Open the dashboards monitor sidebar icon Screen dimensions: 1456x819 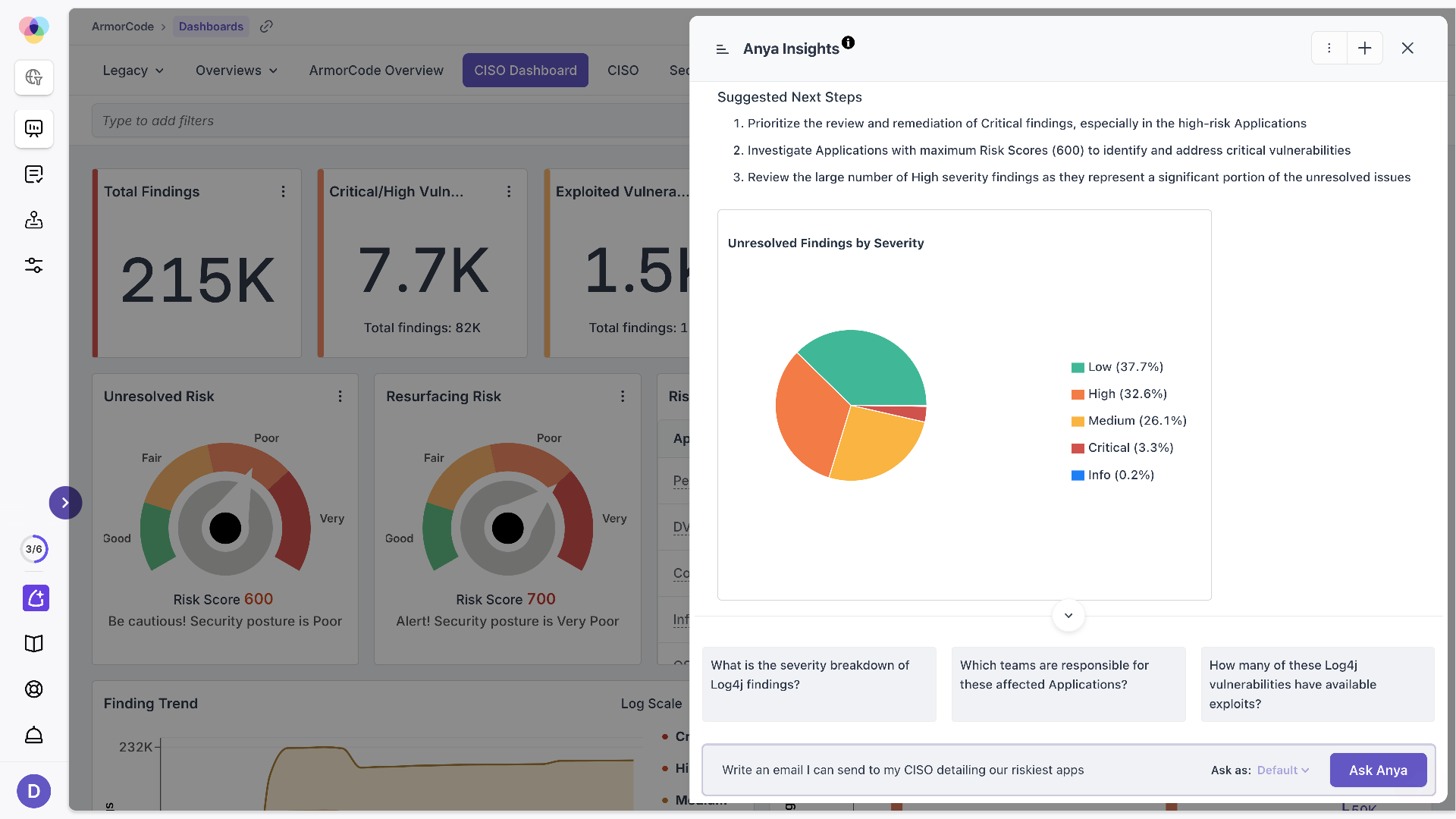(34, 128)
